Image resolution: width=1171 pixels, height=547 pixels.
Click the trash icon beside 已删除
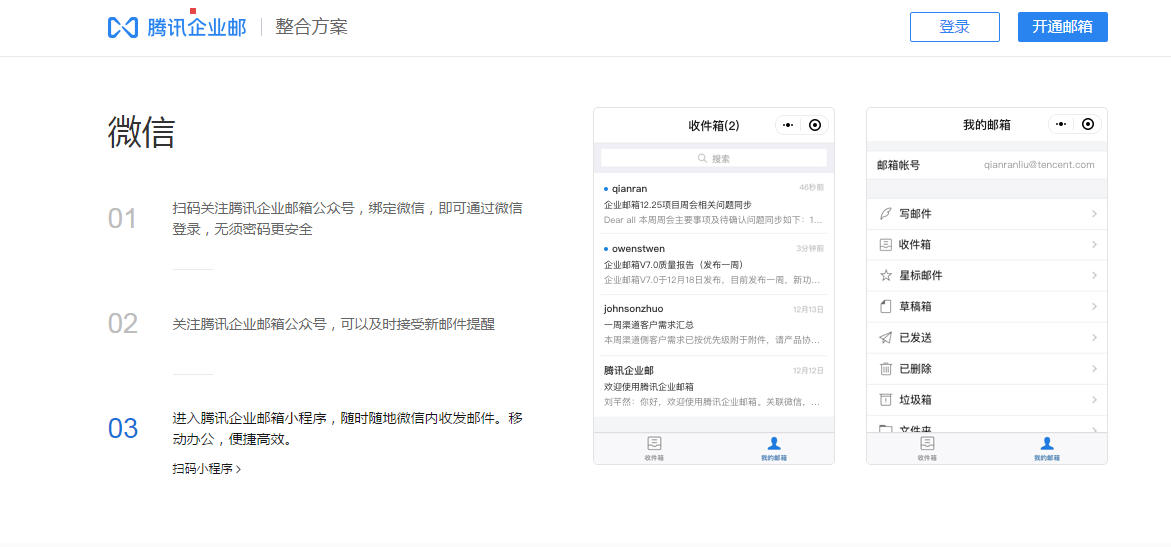885,369
